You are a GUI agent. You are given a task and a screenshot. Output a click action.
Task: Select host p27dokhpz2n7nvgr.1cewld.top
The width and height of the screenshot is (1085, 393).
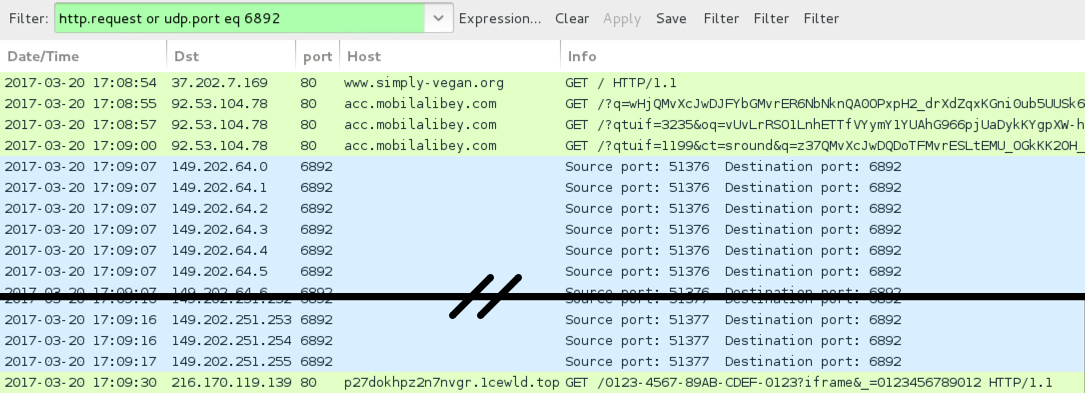451,383
